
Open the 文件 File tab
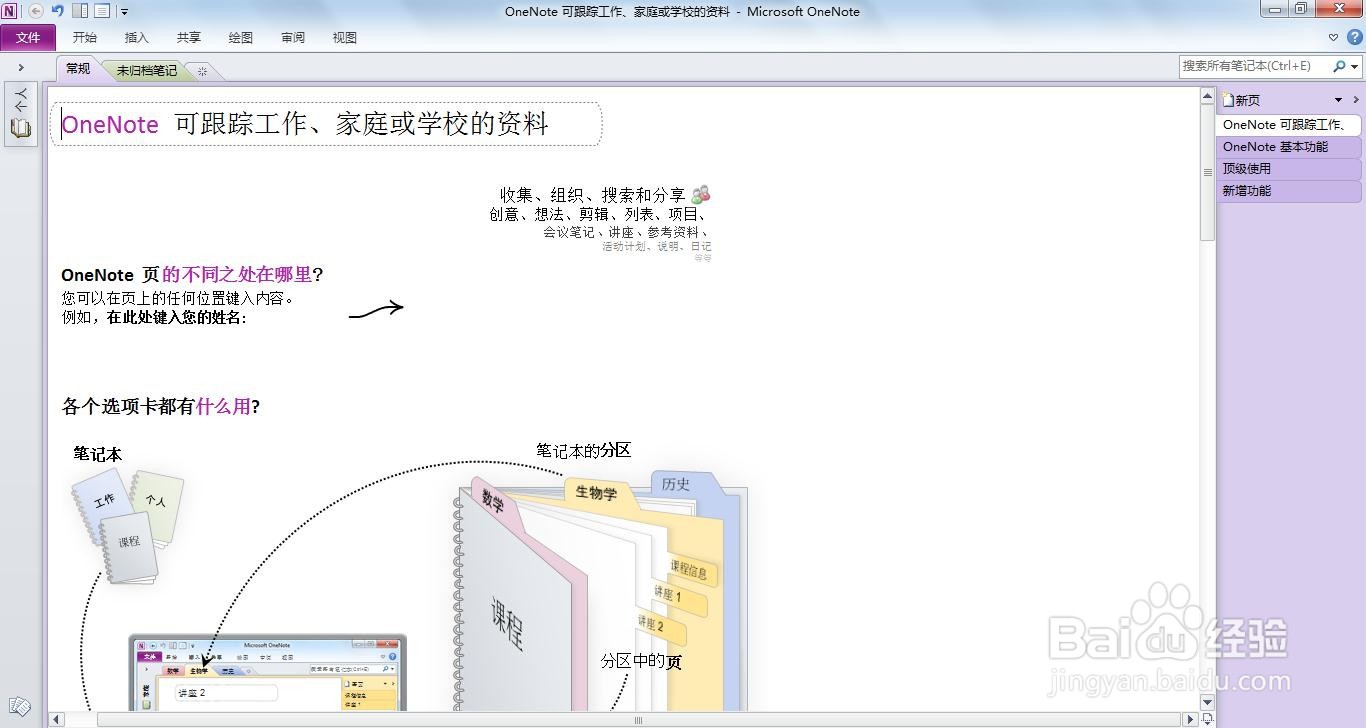coord(28,38)
